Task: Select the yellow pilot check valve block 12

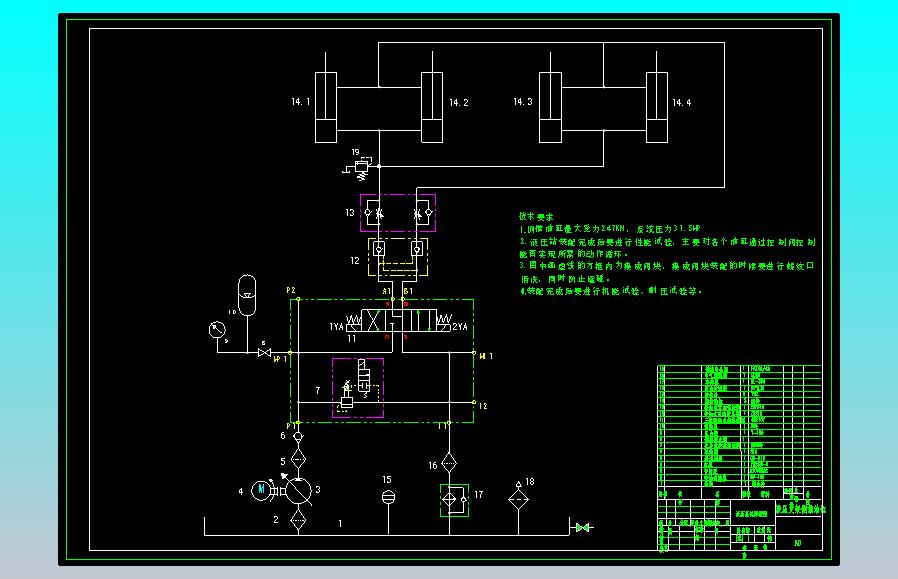Action: (x=398, y=257)
